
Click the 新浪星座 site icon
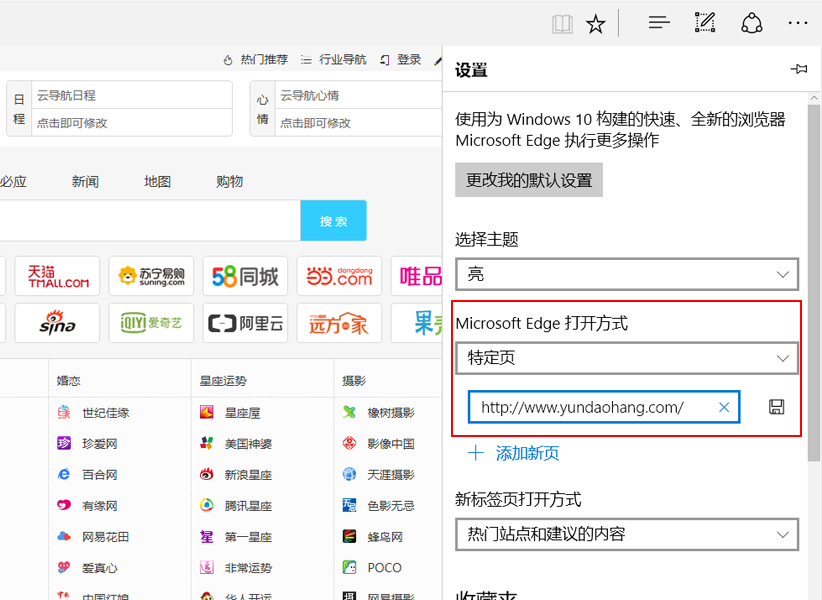click(207, 474)
